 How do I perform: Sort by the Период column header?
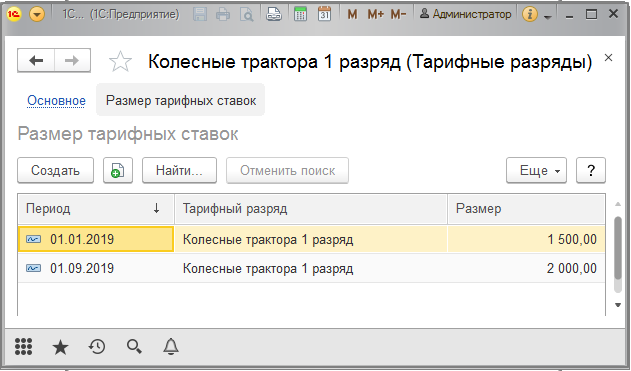point(96,208)
